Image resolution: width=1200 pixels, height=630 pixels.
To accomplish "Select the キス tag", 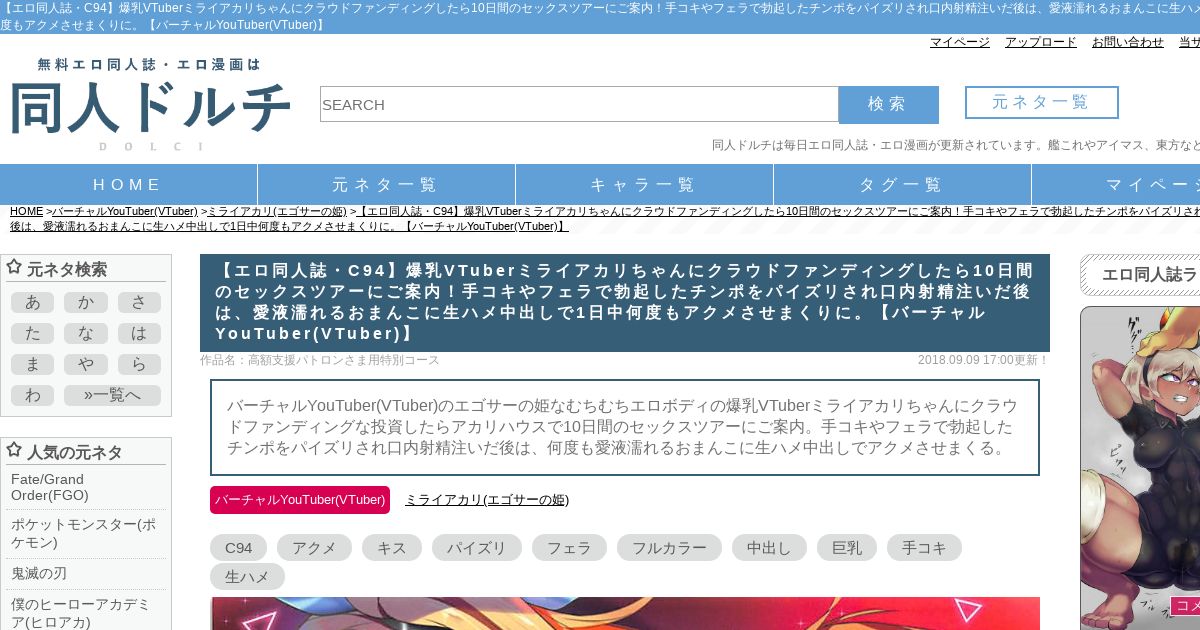I will 392,547.
